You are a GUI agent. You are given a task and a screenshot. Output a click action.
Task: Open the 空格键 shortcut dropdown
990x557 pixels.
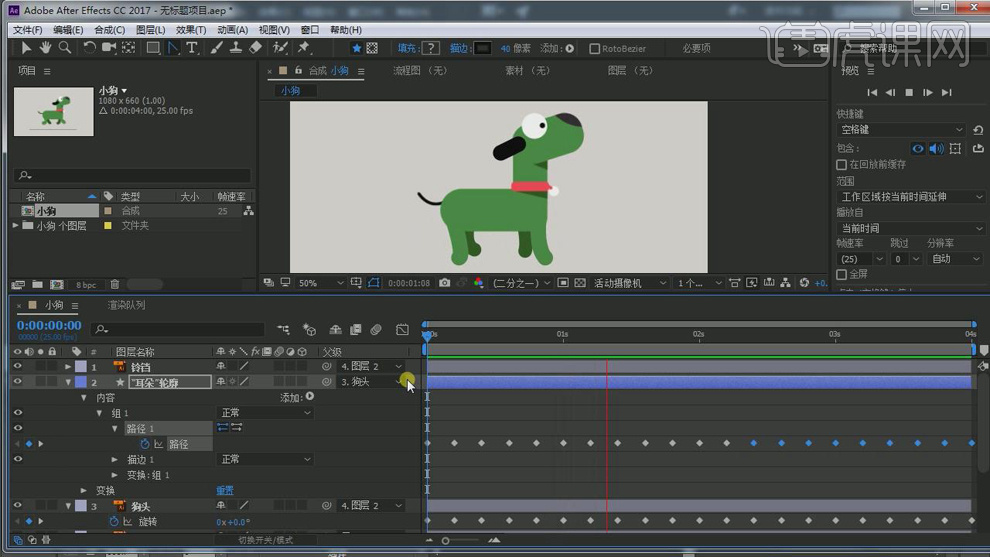900,130
